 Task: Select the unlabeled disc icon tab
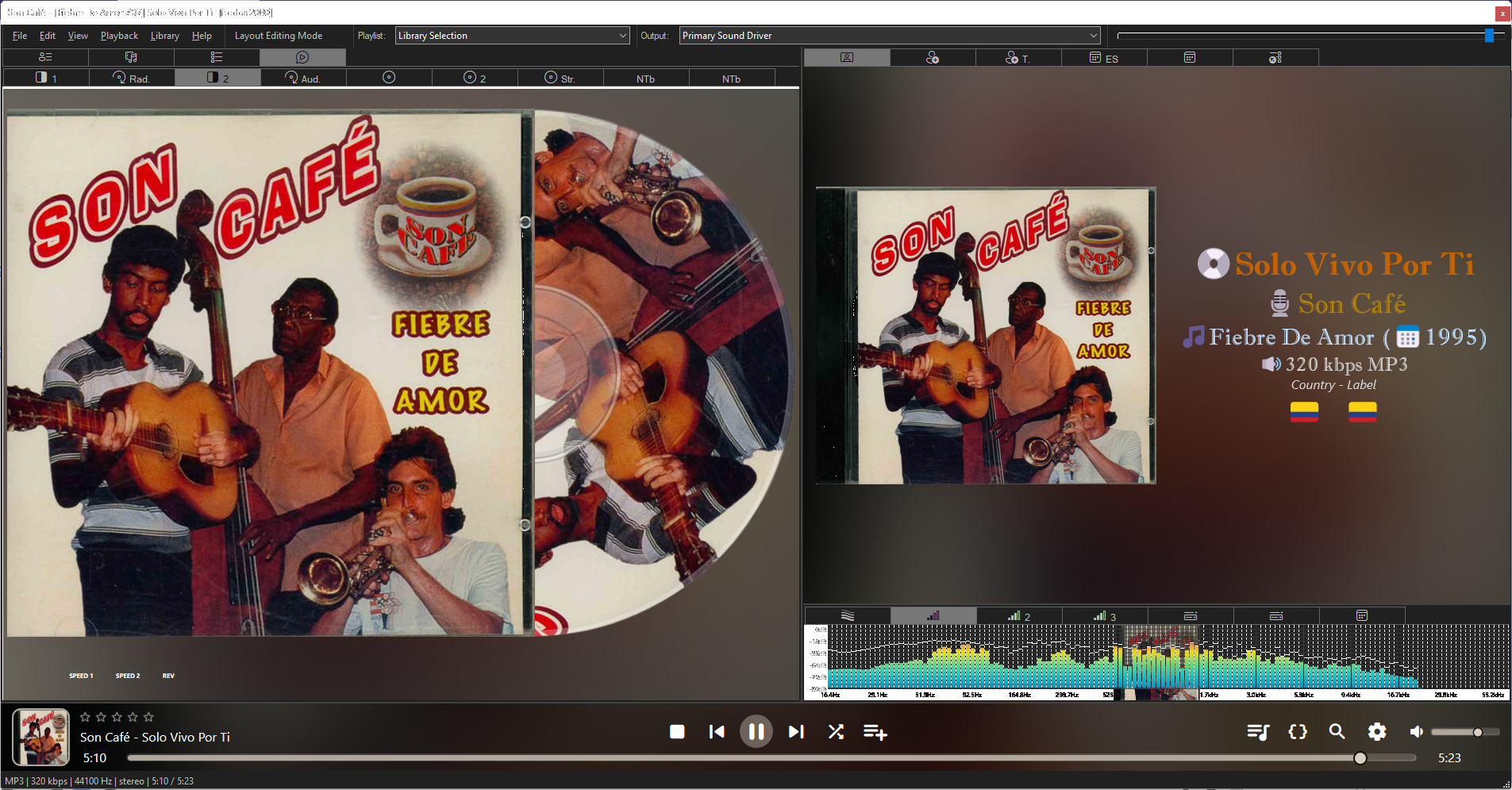(389, 78)
